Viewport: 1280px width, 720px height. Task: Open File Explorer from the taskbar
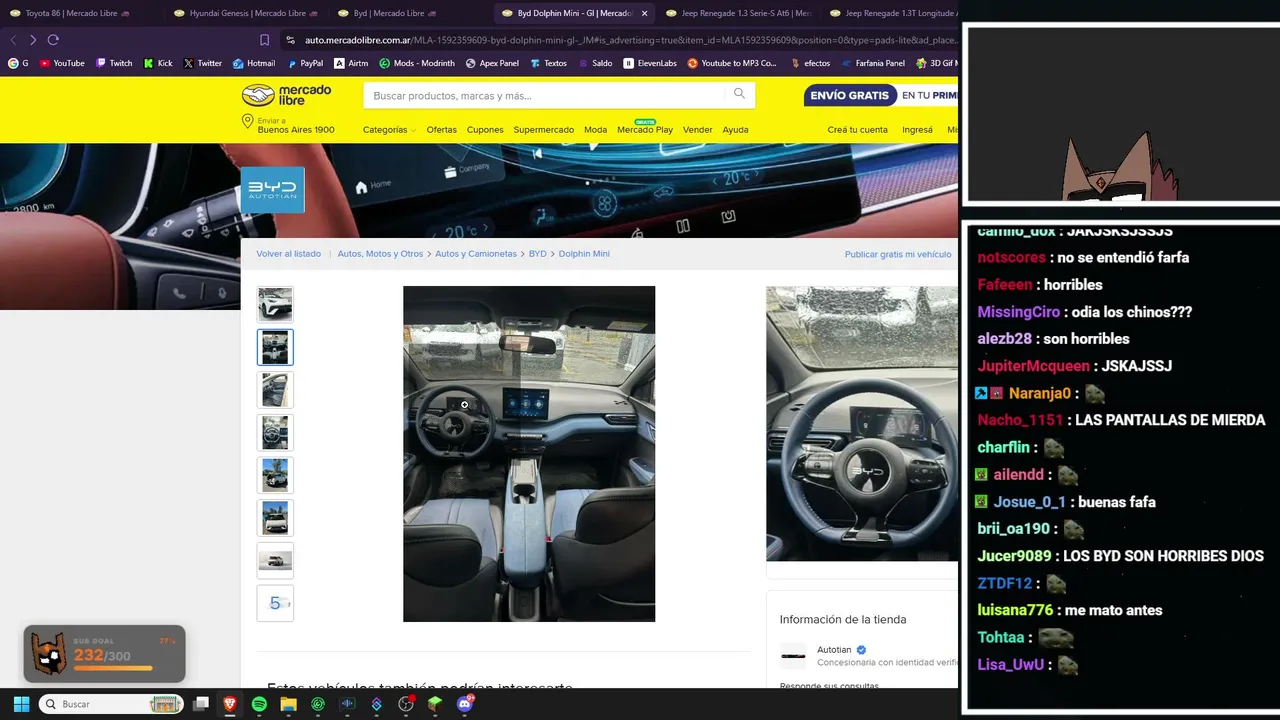tap(288, 704)
